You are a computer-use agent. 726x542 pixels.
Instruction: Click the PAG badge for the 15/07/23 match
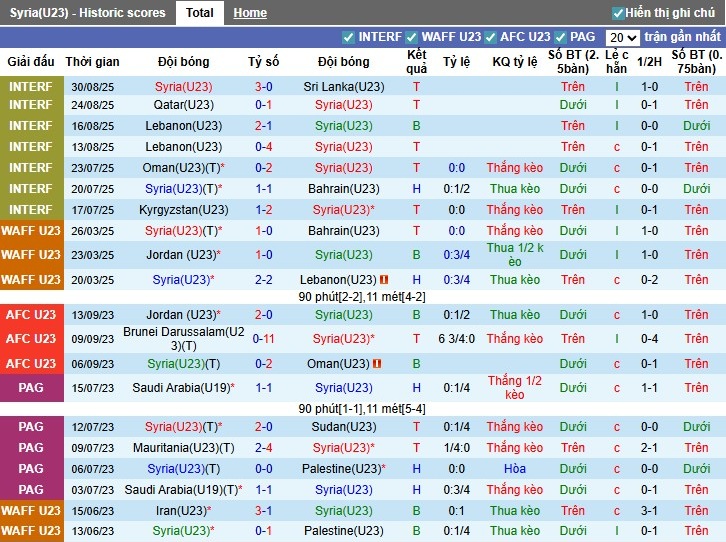(x=31, y=387)
